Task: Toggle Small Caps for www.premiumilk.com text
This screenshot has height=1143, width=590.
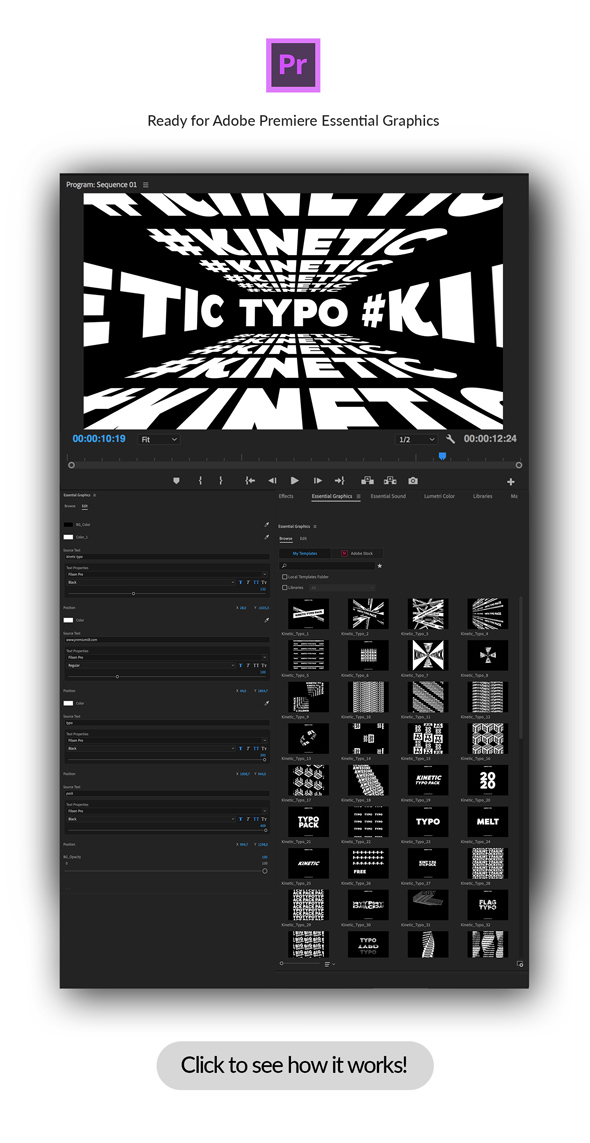Action: [264, 666]
